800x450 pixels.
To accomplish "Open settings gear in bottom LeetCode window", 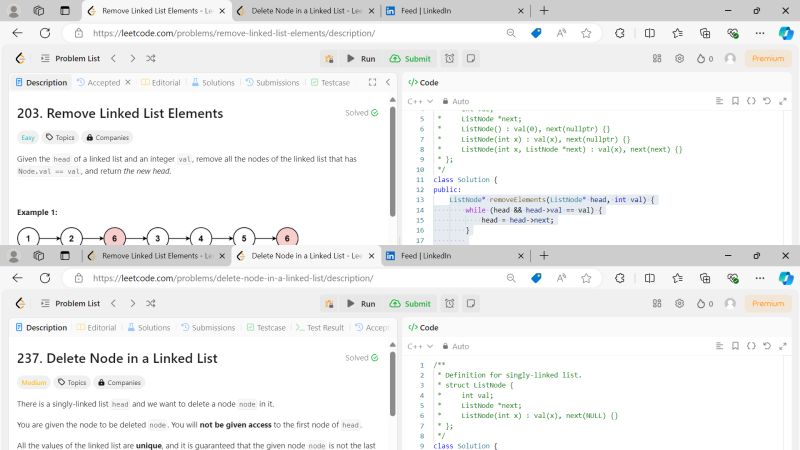I will click(680, 304).
